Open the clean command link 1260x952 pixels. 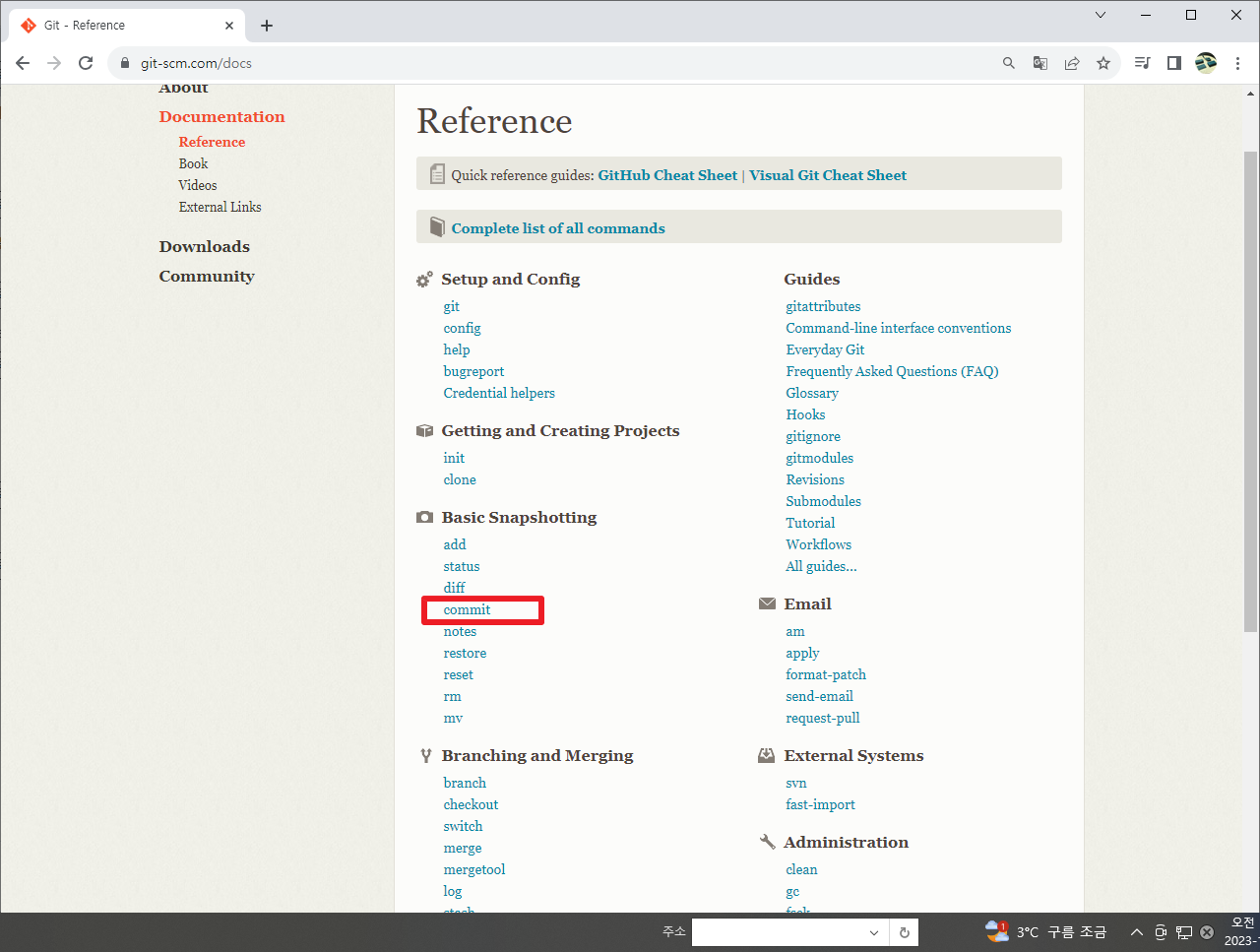coord(801,869)
